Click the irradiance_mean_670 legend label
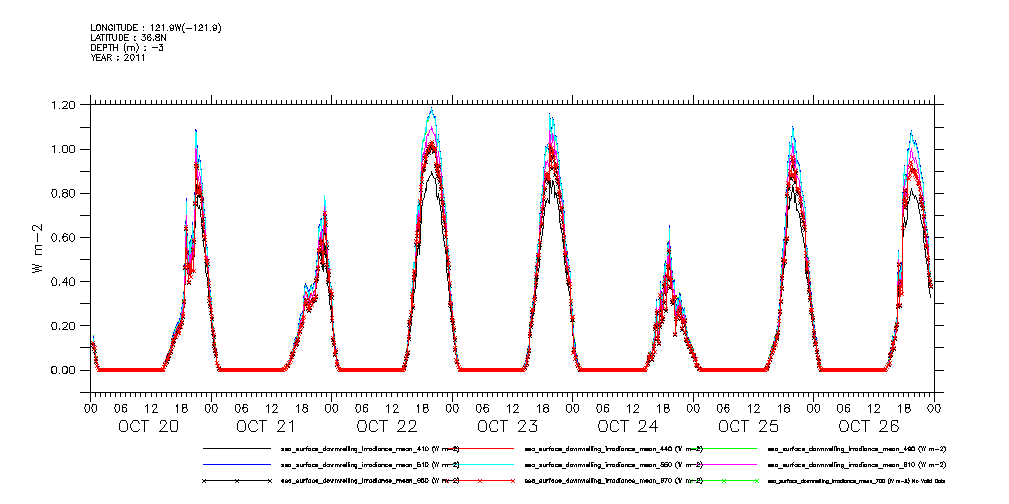This screenshot has width=1009, height=504. click(614, 481)
